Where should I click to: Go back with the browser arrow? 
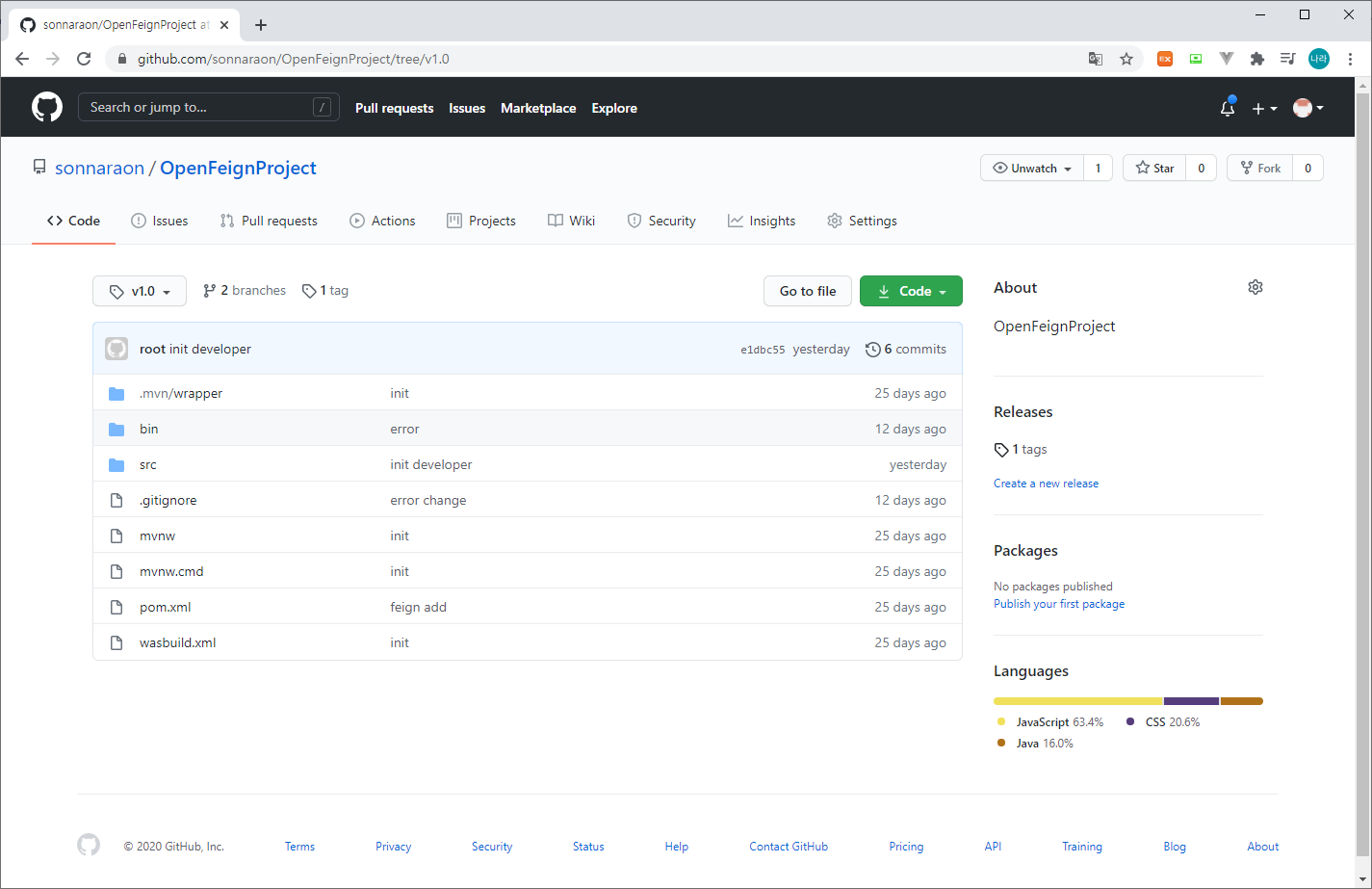22,59
